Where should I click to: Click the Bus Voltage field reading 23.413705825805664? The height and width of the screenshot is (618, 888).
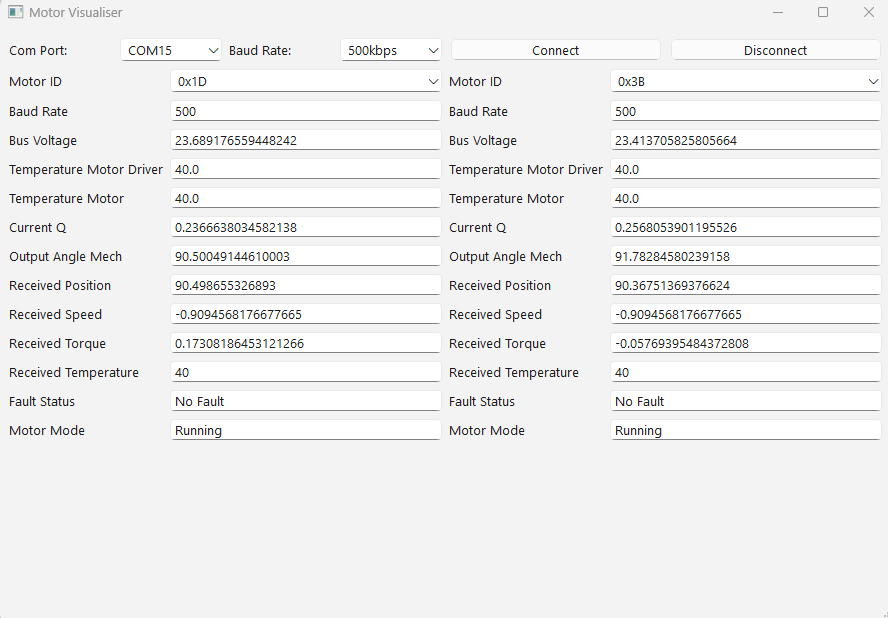[746, 140]
